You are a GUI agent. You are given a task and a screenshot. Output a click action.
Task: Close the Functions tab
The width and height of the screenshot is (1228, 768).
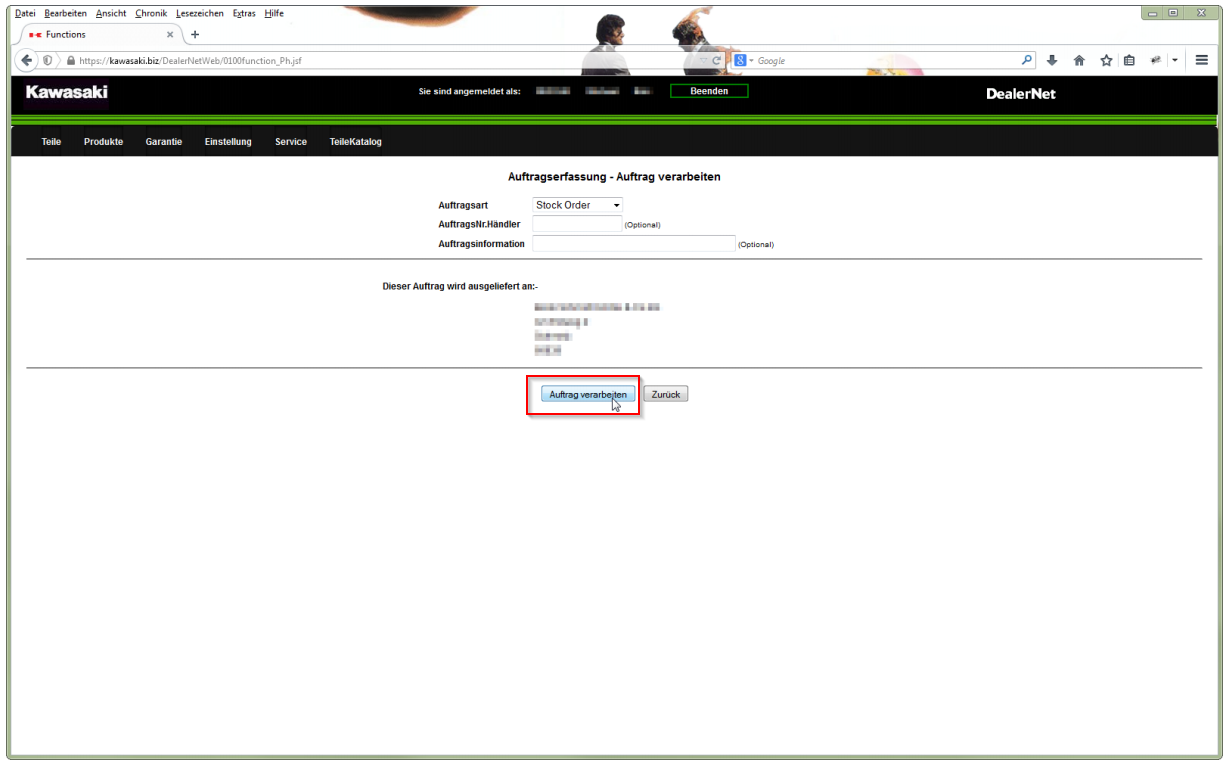click(170, 34)
